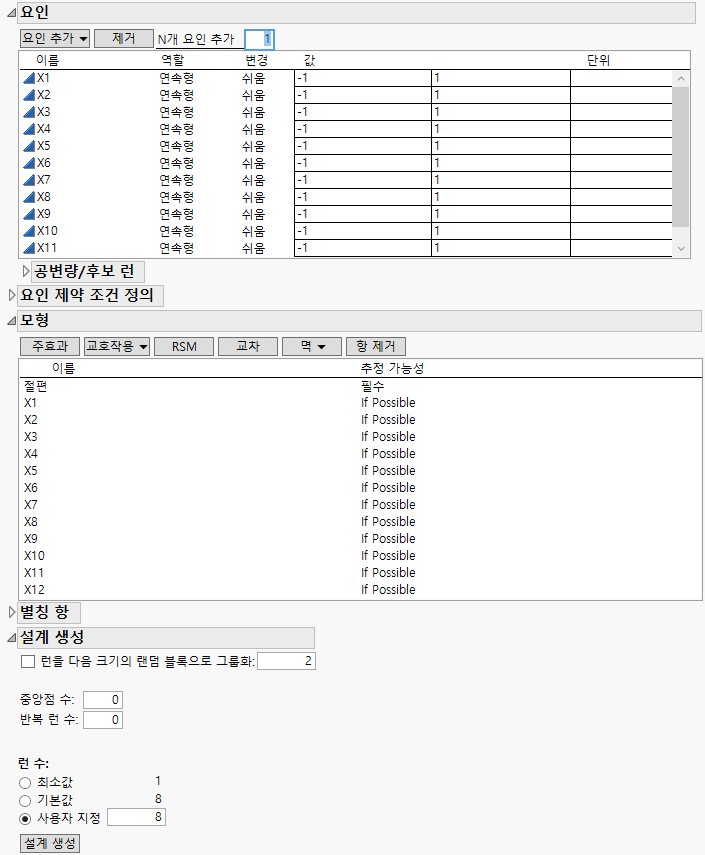Select the X6 term in model list
Screen dimensions: 705x855
(x=31, y=488)
